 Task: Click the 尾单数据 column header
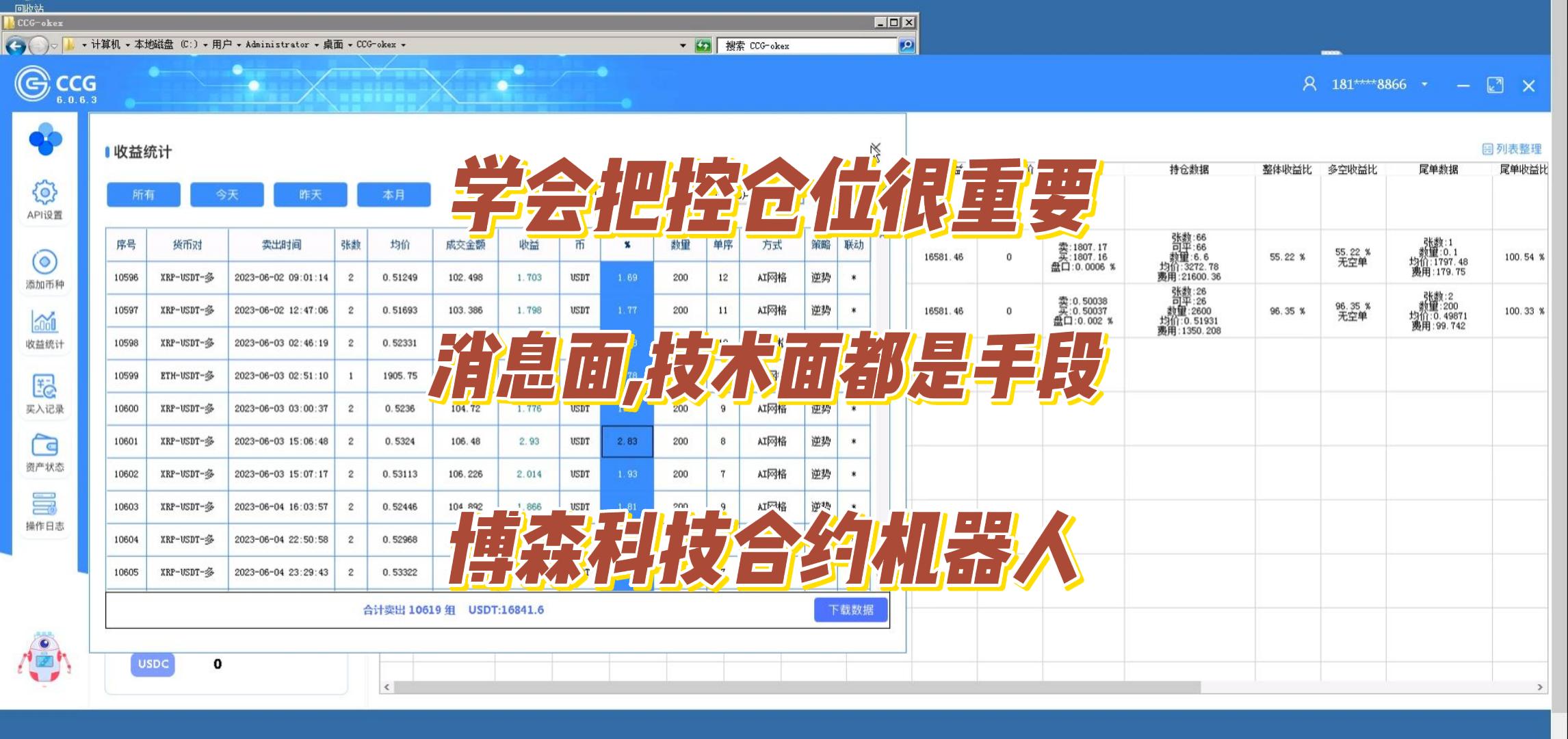click(x=1438, y=169)
